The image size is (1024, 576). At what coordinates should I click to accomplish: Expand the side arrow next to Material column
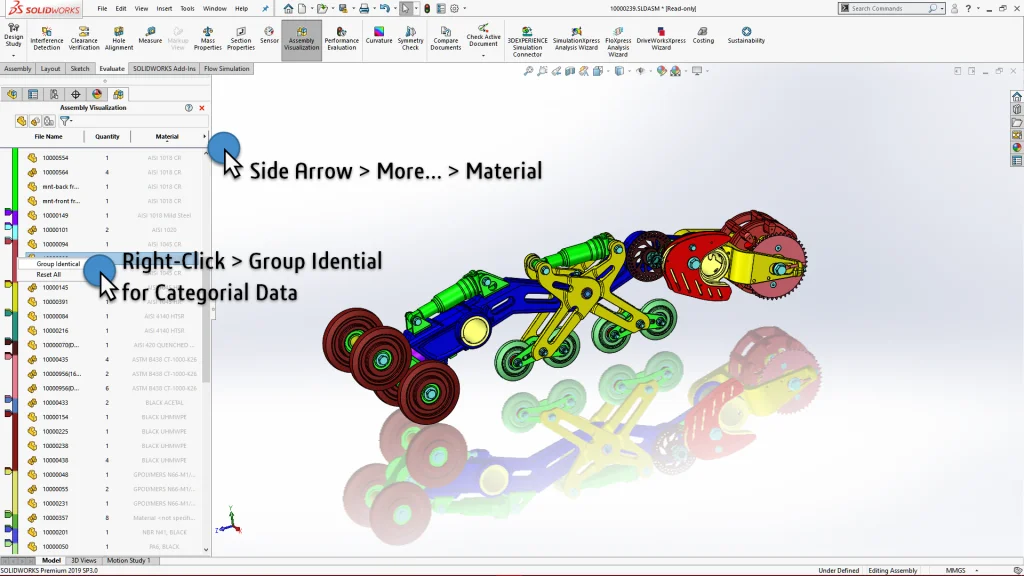pyautogui.click(x=205, y=136)
